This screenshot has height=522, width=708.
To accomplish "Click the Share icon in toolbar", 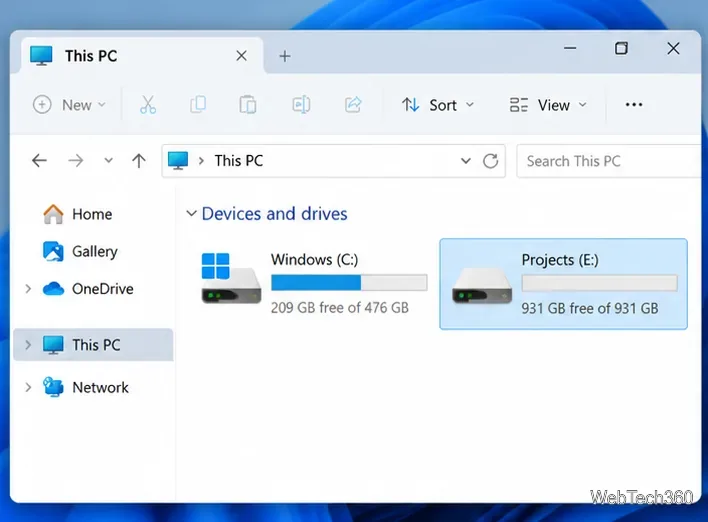I will pos(353,105).
